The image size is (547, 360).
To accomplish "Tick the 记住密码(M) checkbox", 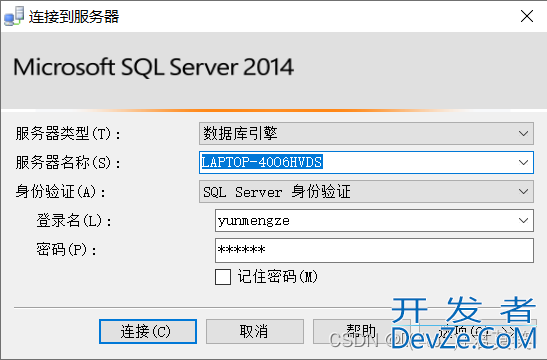I will [x=223, y=277].
